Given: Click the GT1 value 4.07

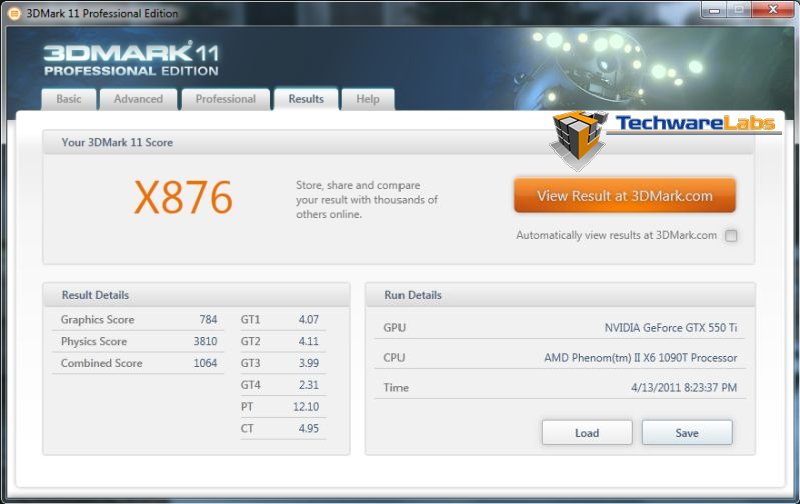Looking at the screenshot, I should click(309, 320).
